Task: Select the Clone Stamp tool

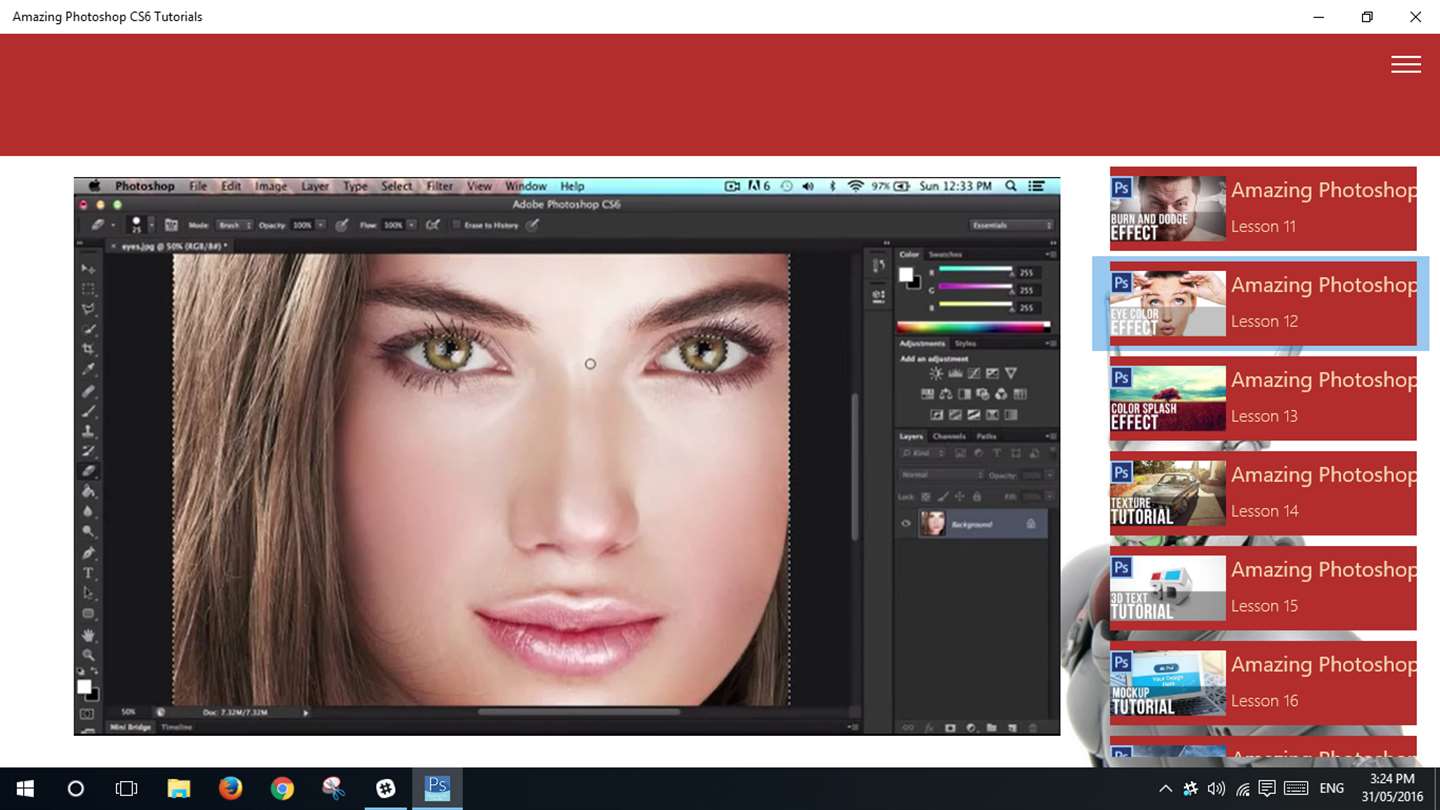Action: 88,431
